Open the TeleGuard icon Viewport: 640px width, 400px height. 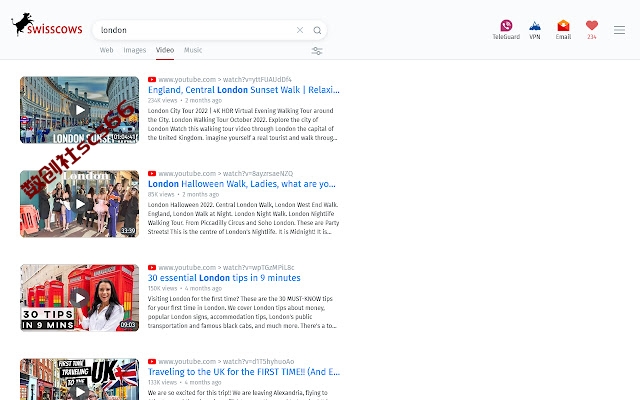(506, 26)
